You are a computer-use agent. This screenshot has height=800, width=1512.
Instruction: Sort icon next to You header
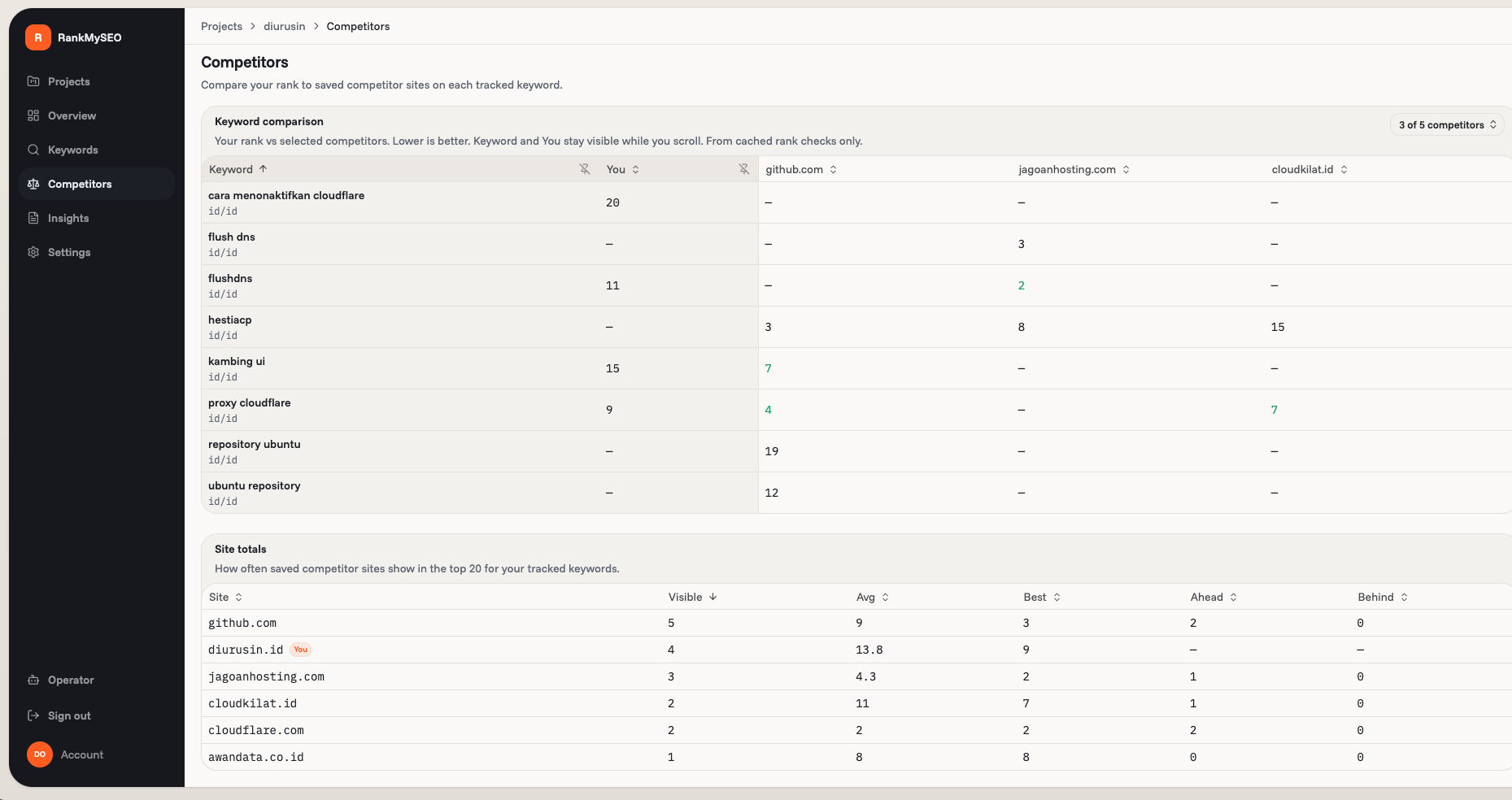[x=636, y=169]
